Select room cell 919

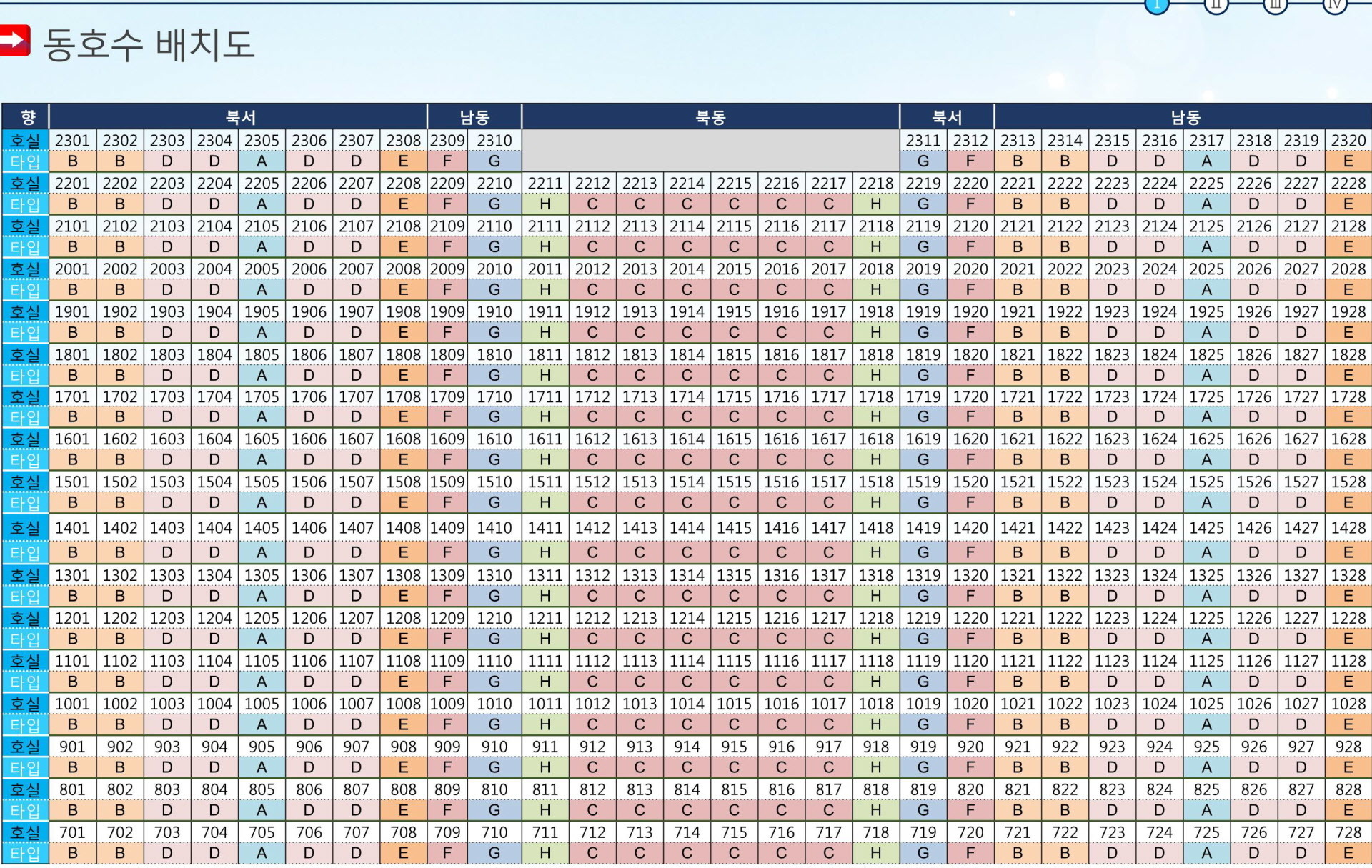click(x=923, y=747)
